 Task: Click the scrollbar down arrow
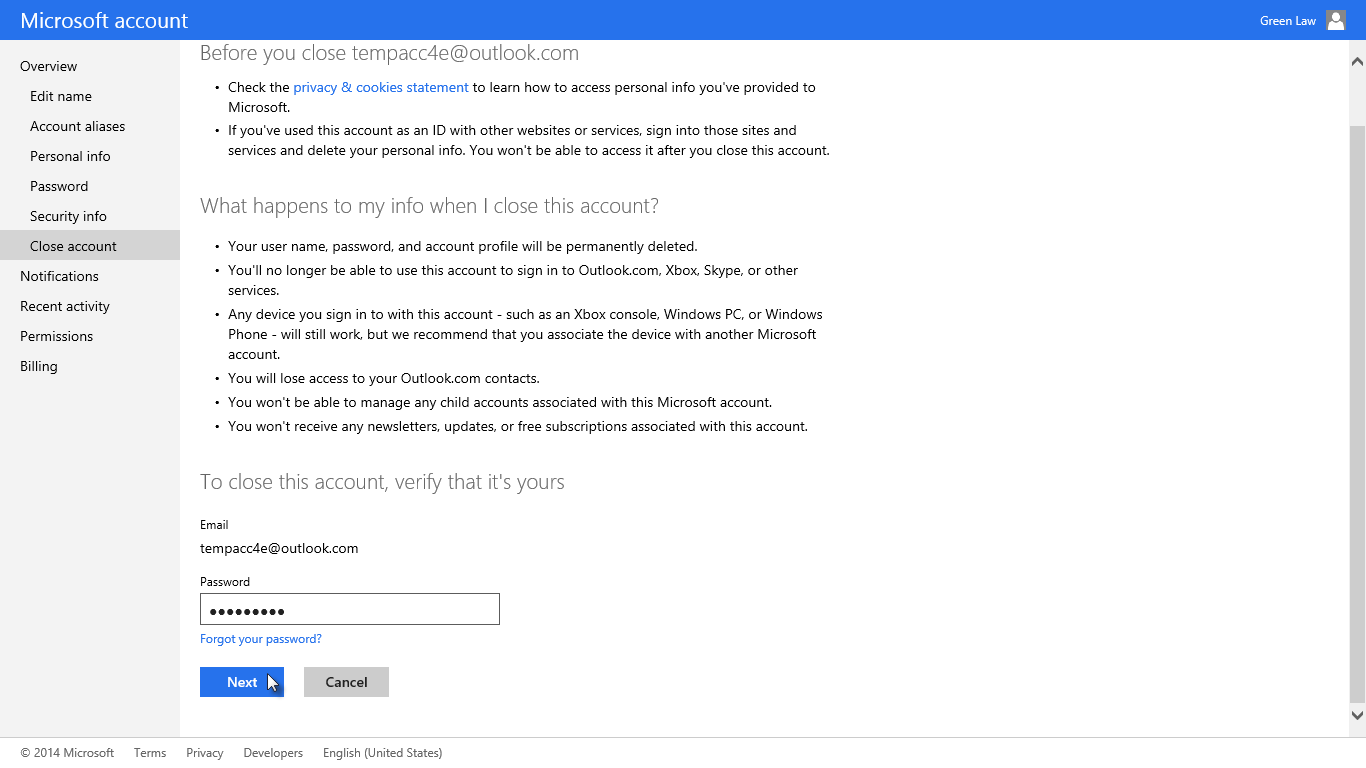click(x=1358, y=715)
